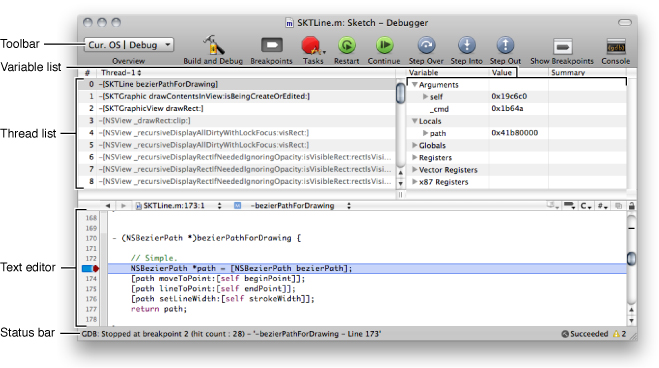Click the Step Over icon
The image size is (659, 368).
coord(426,45)
